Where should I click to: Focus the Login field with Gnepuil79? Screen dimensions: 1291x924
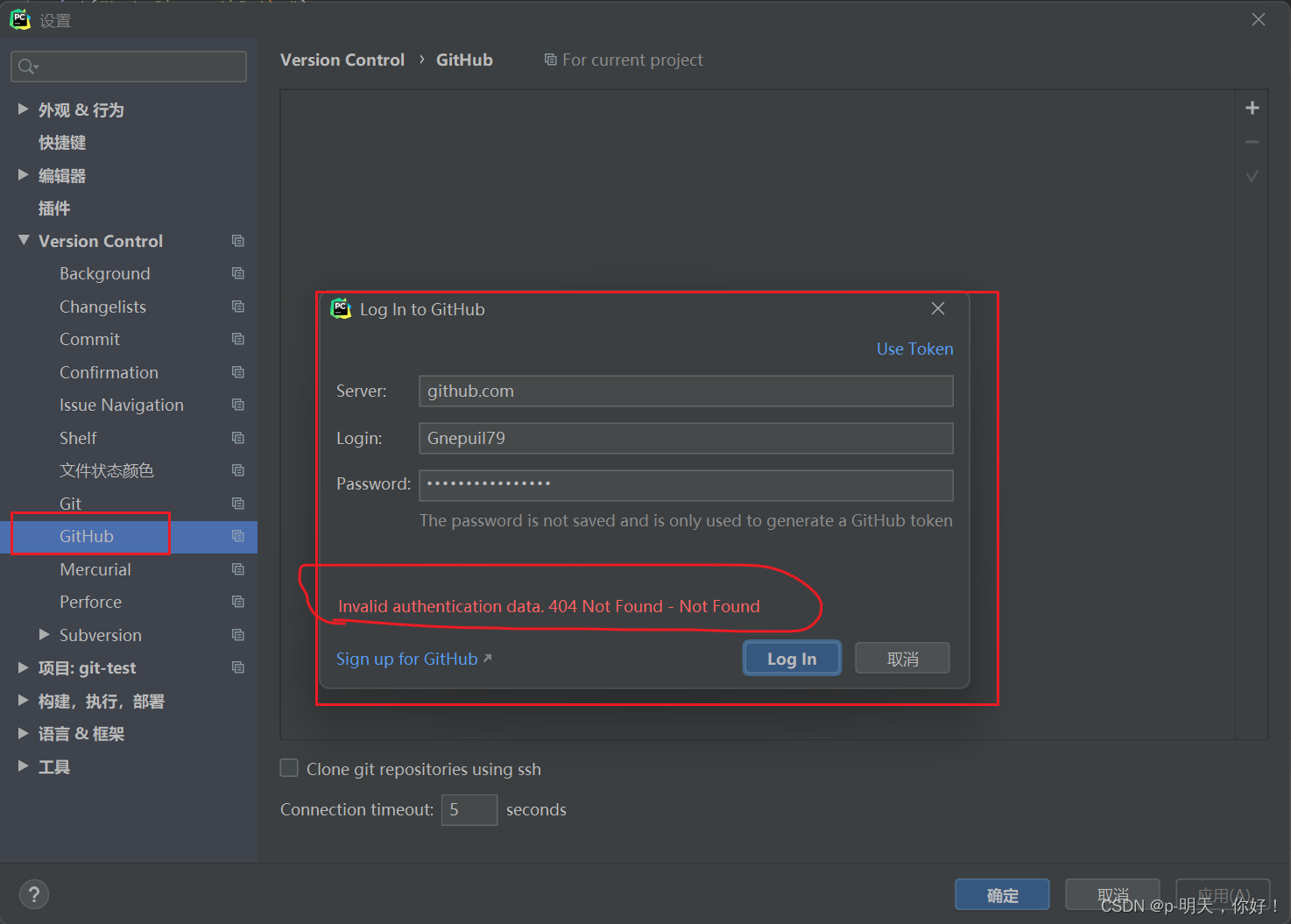coord(686,438)
